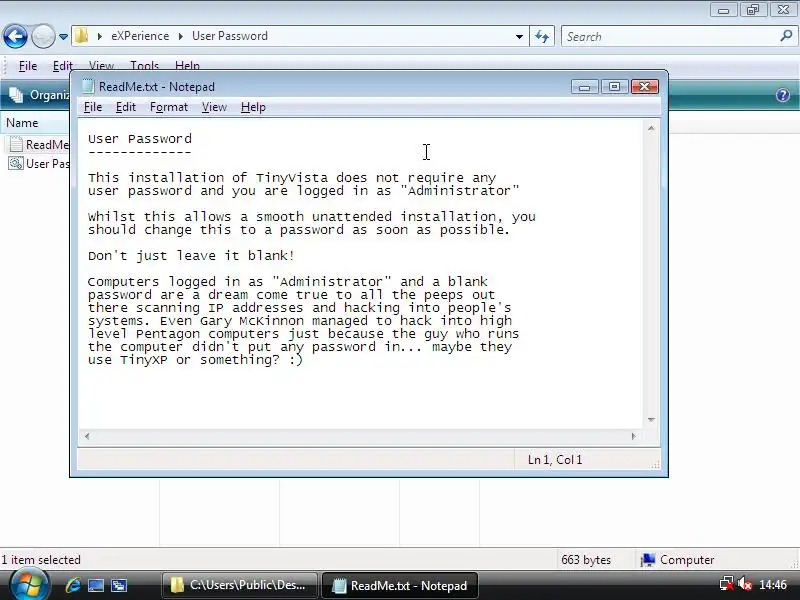Screen dimensions: 800x600
Task: Open the recent pages dropdown arrow
Action: pos(63,37)
